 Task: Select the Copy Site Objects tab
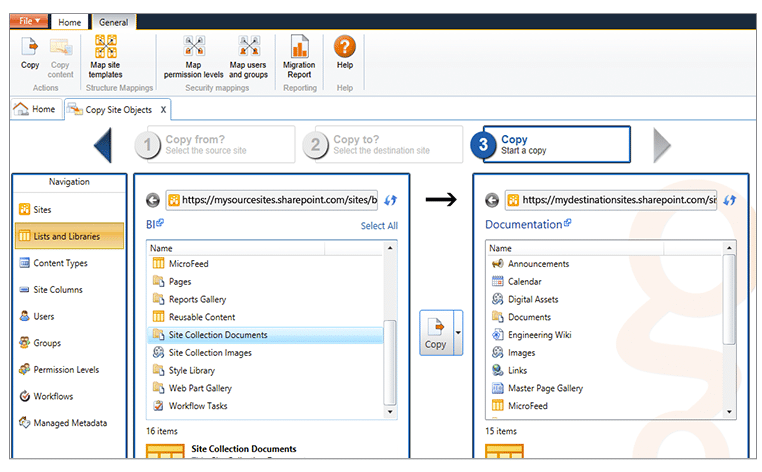coord(118,110)
